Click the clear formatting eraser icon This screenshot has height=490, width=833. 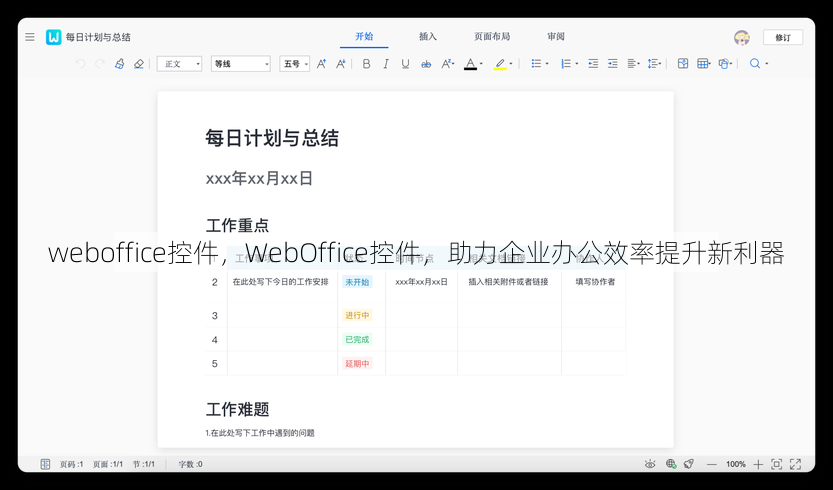coord(139,64)
